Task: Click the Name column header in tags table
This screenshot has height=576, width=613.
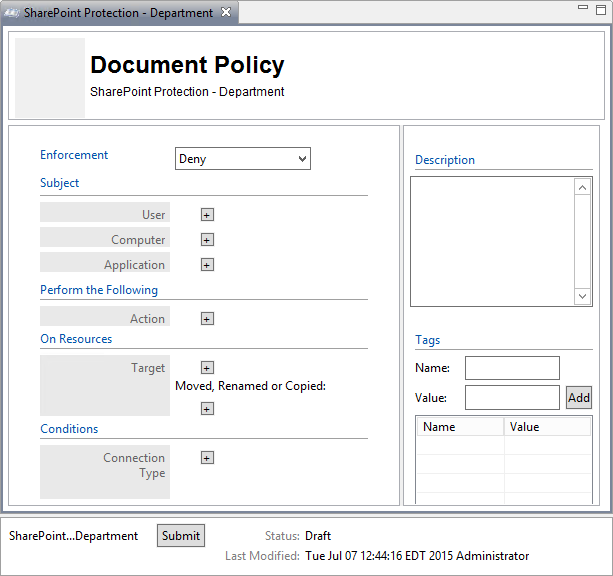Action: point(460,427)
